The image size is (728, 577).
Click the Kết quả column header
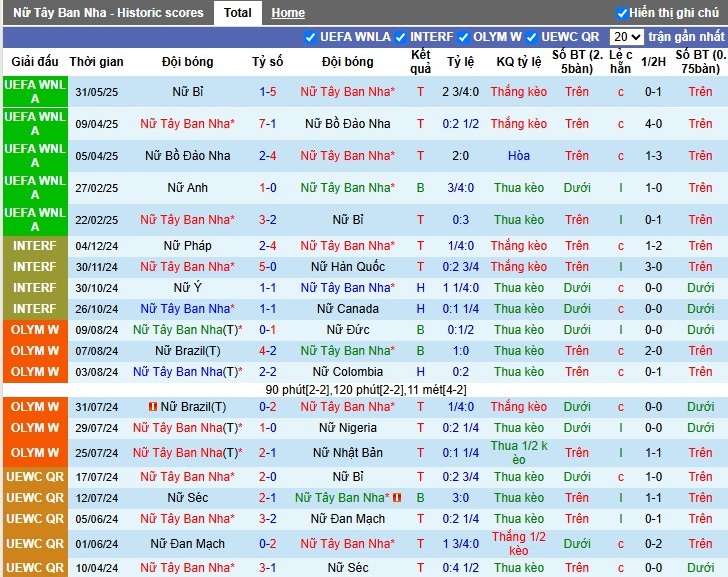(421, 62)
